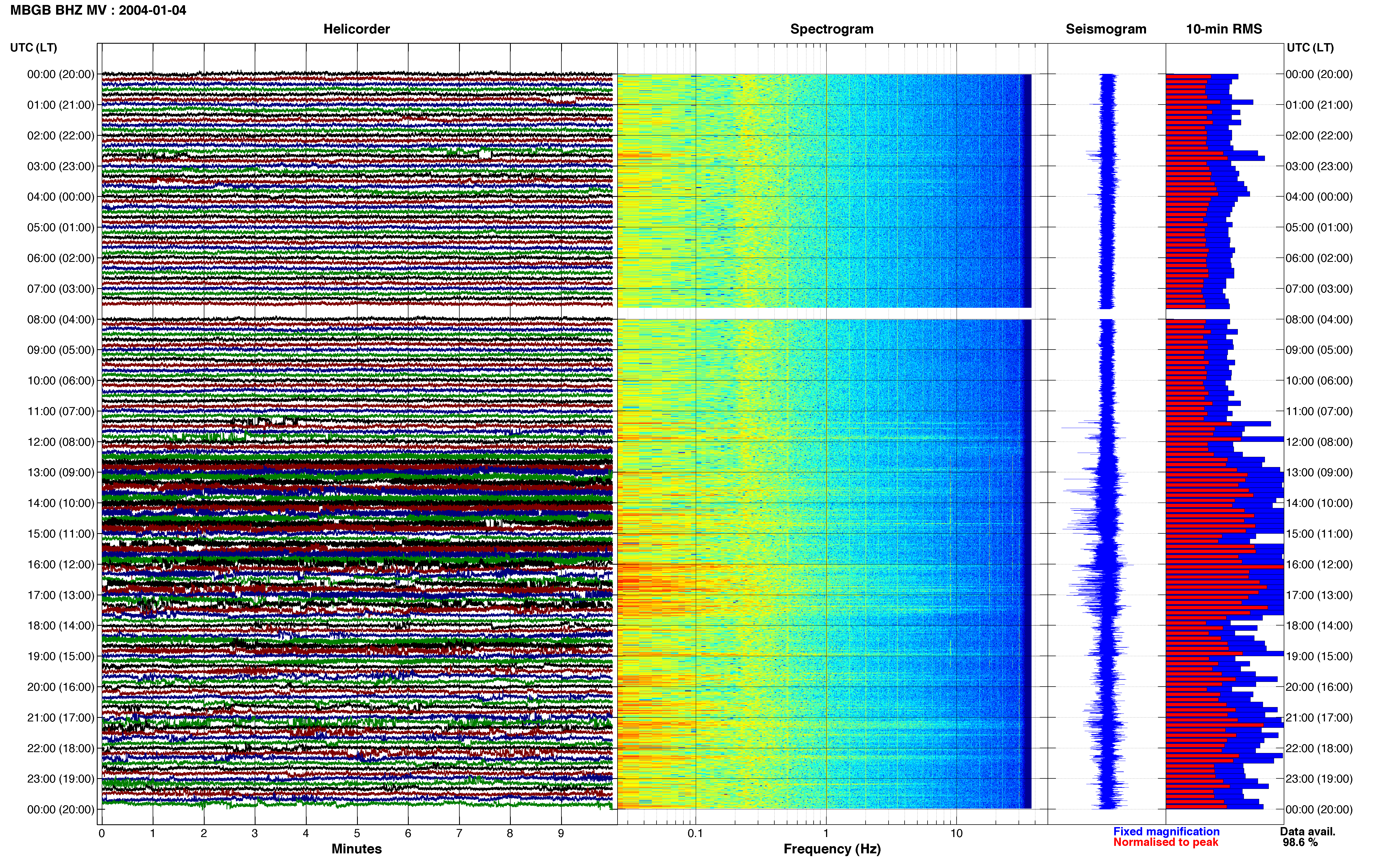Image resolution: width=1388 pixels, height=868 pixels.
Task: Click left time label 18:00 (14:00)
Action: (x=61, y=626)
